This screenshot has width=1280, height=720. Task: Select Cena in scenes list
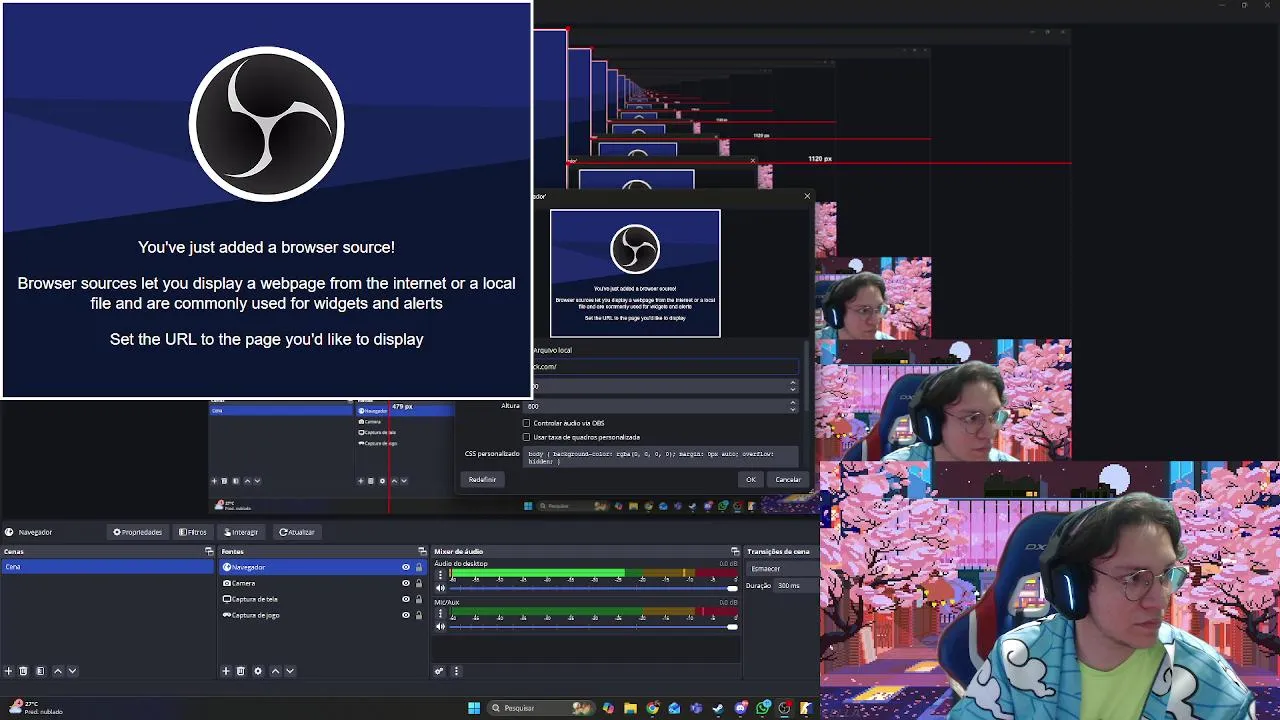pos(108,567)
